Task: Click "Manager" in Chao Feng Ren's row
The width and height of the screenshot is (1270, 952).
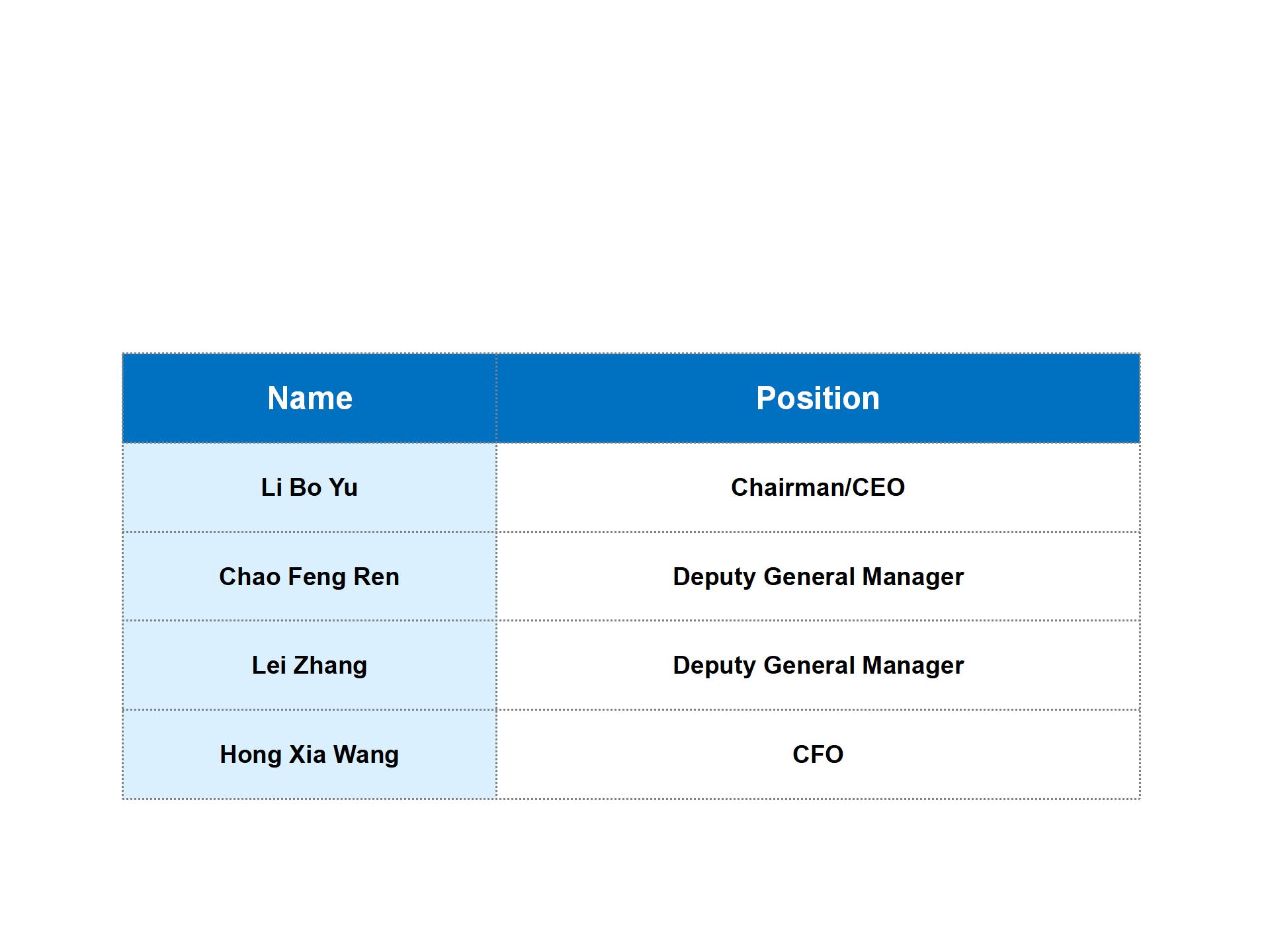Action: click(x=913, y=576)
